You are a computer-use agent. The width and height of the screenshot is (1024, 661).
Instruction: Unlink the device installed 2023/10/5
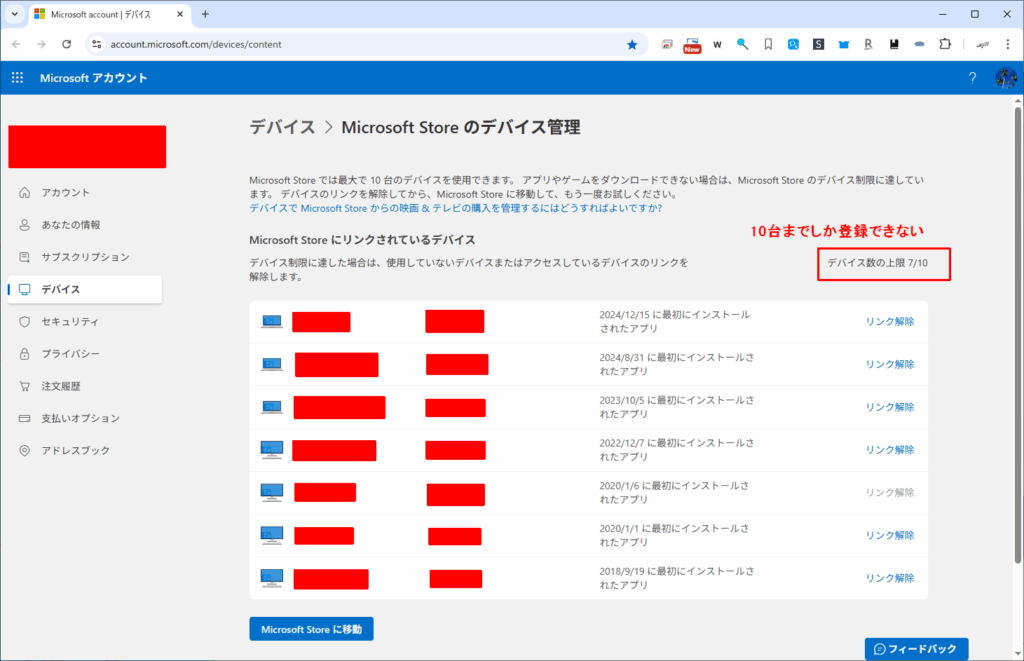pos(889,407)
